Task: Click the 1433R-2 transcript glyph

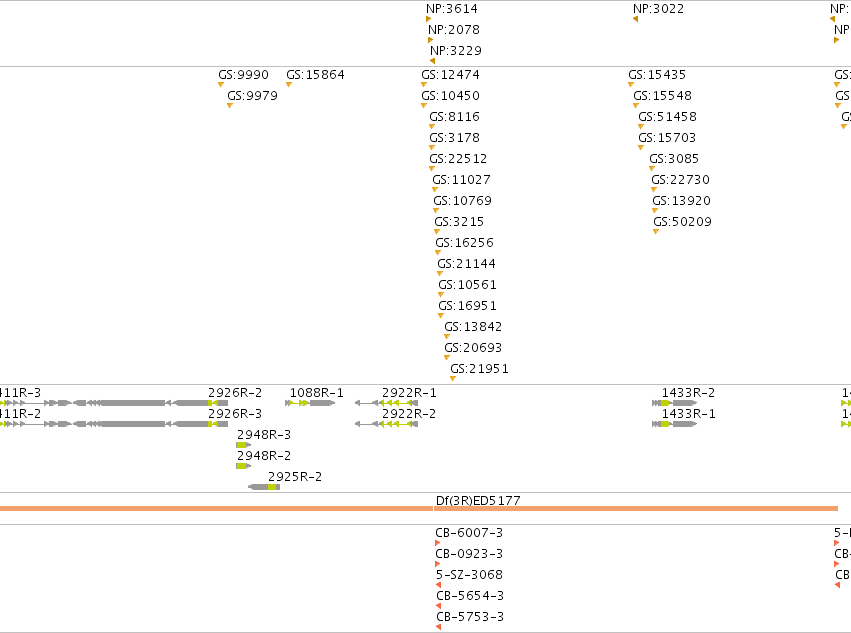Action: pos(675,403)
